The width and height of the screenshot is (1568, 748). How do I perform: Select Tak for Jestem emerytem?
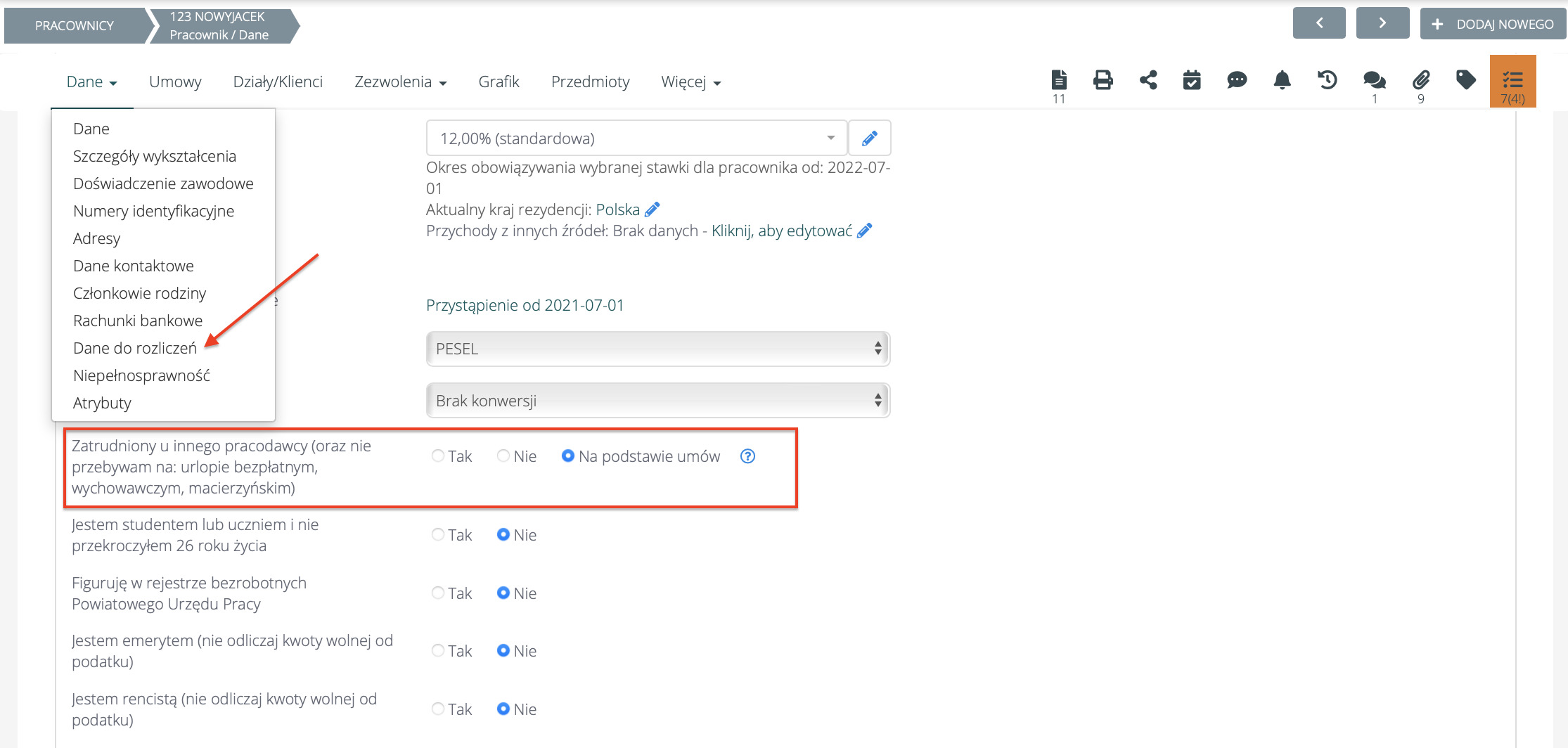438,651
